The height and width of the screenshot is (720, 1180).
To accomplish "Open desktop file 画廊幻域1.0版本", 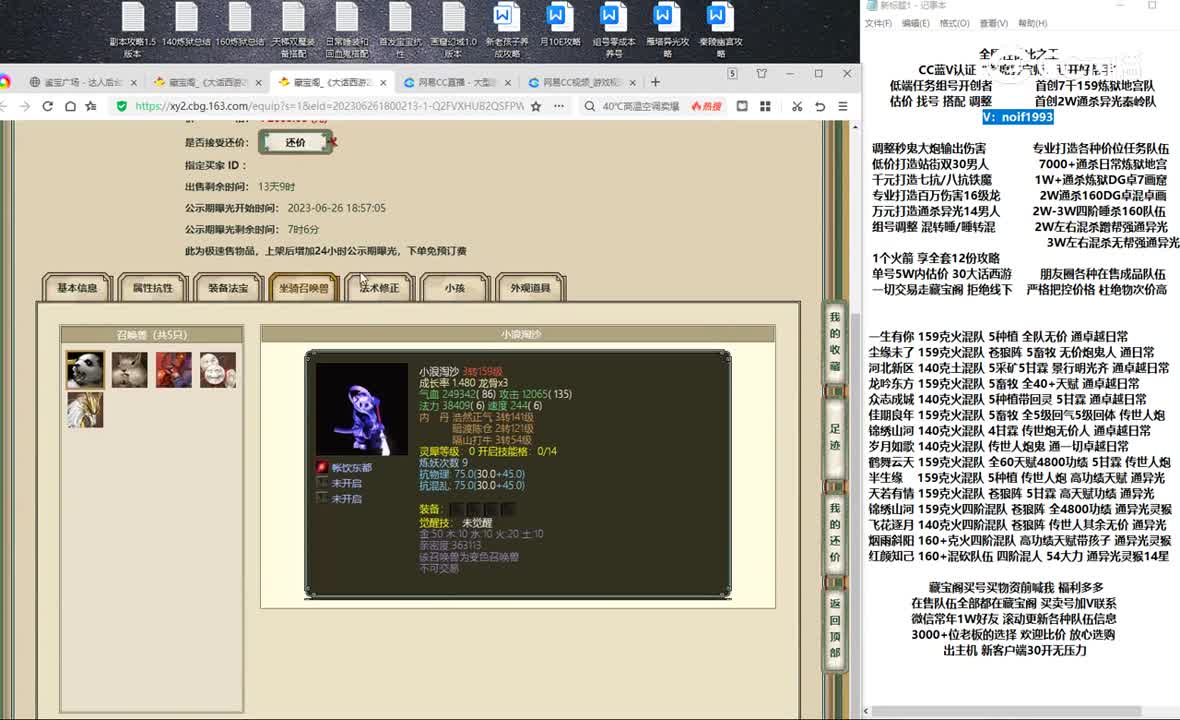I will 453,30.
